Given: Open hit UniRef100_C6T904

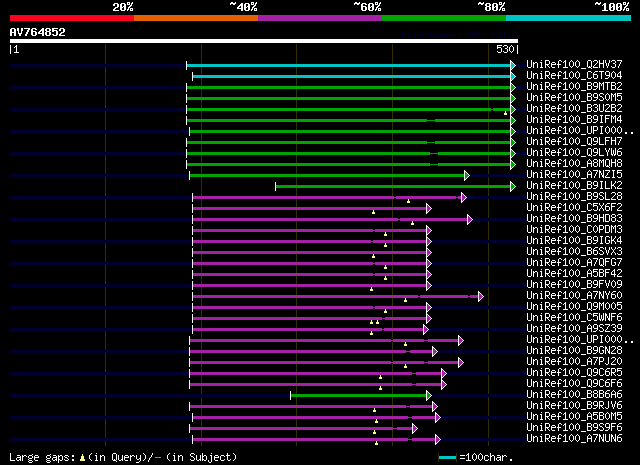Looking at the screenshot, I should (x=574, y=75).
